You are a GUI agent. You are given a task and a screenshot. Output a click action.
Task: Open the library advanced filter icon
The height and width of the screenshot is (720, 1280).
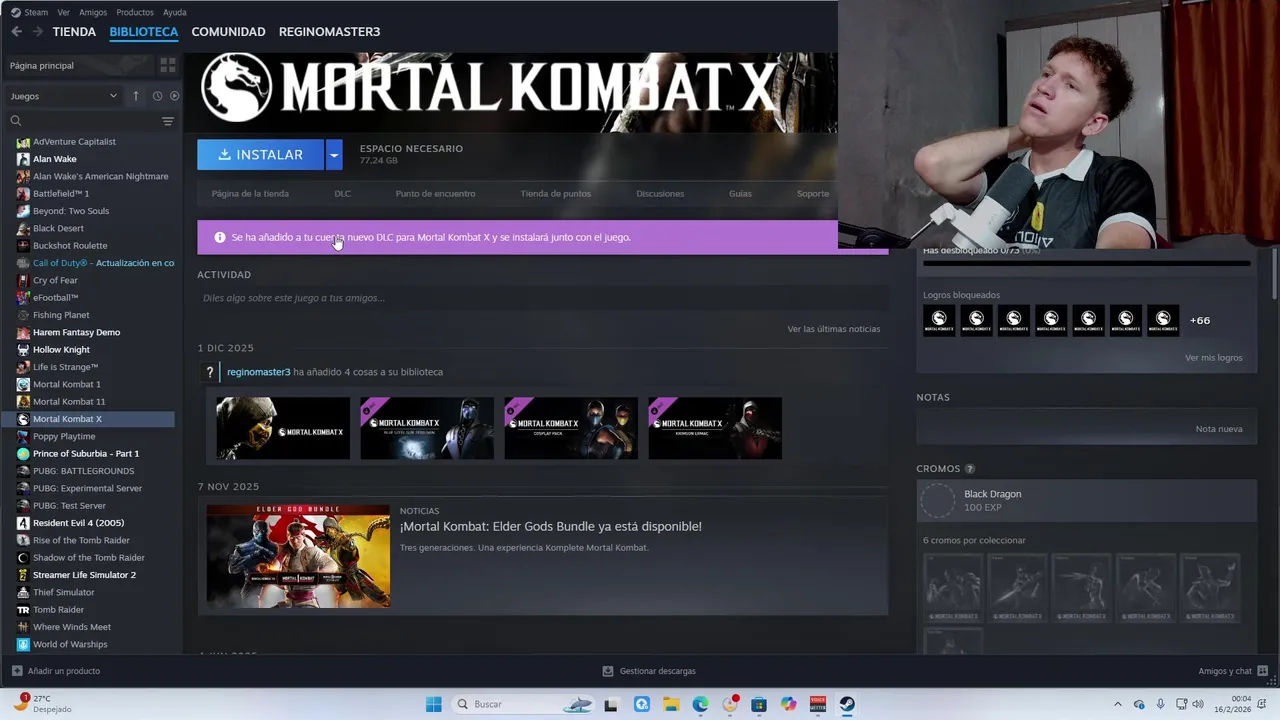168,121
